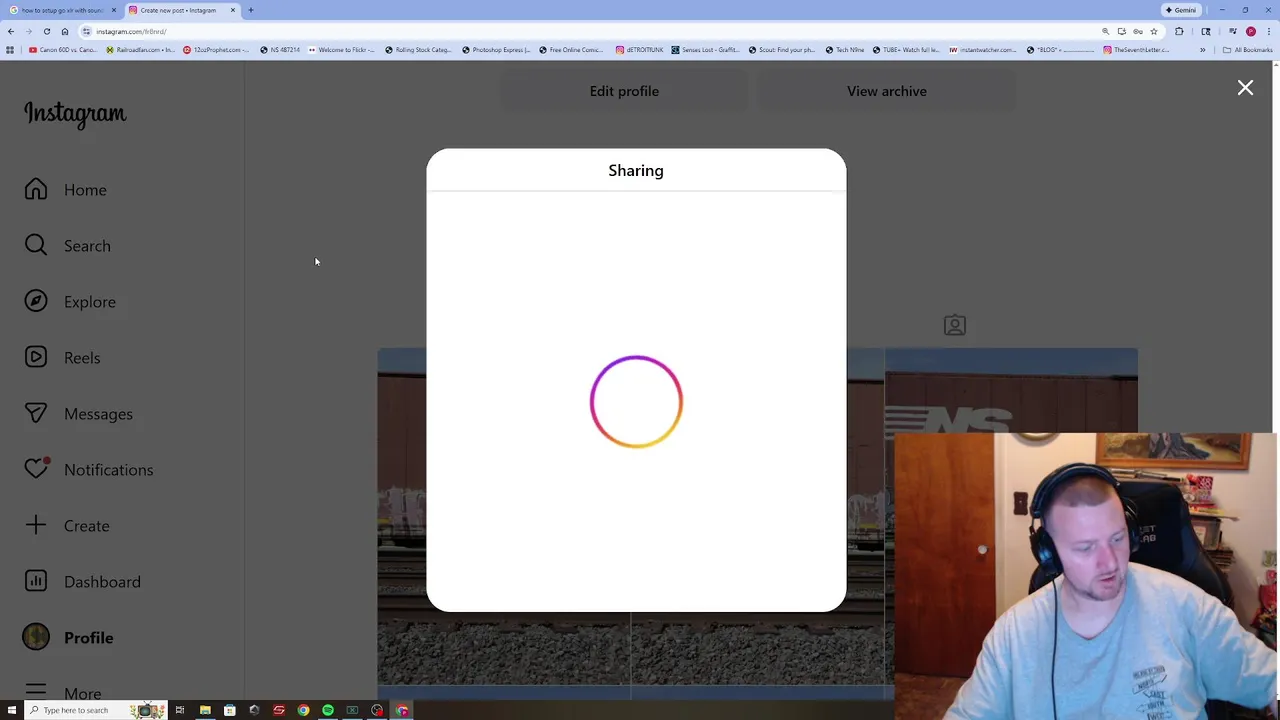The height and width of the screenshot is (720, 1280).
Task: Open the 'Welcome to Flickr' bookmark
Action: (x=342, y=50)
